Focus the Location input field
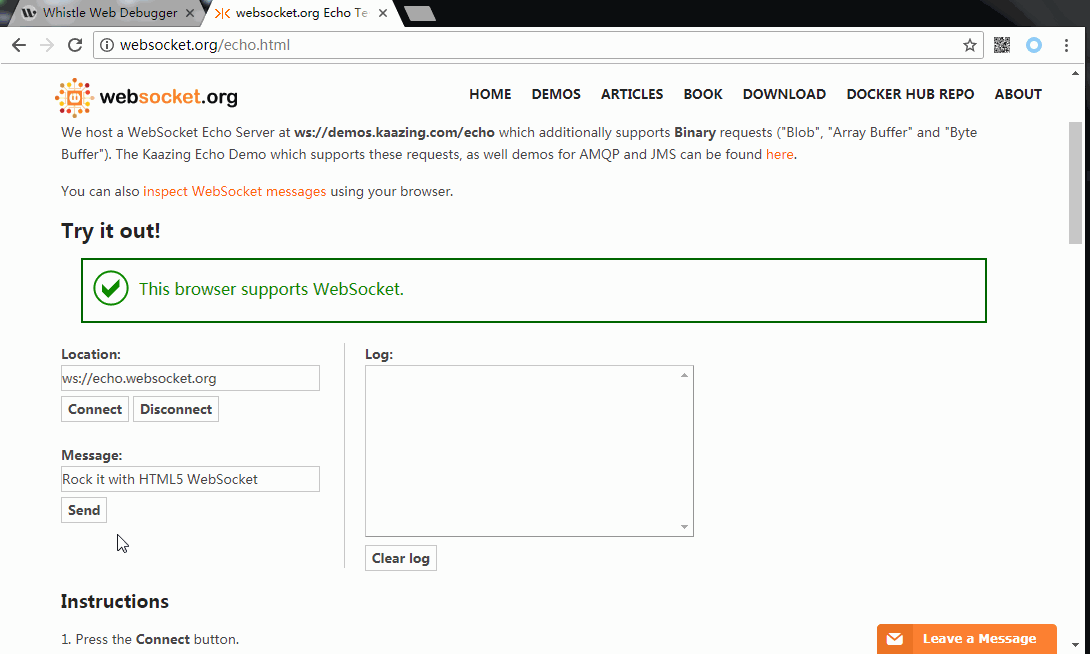This screenshot has height=654, width=1090. (x=190, y=378)
